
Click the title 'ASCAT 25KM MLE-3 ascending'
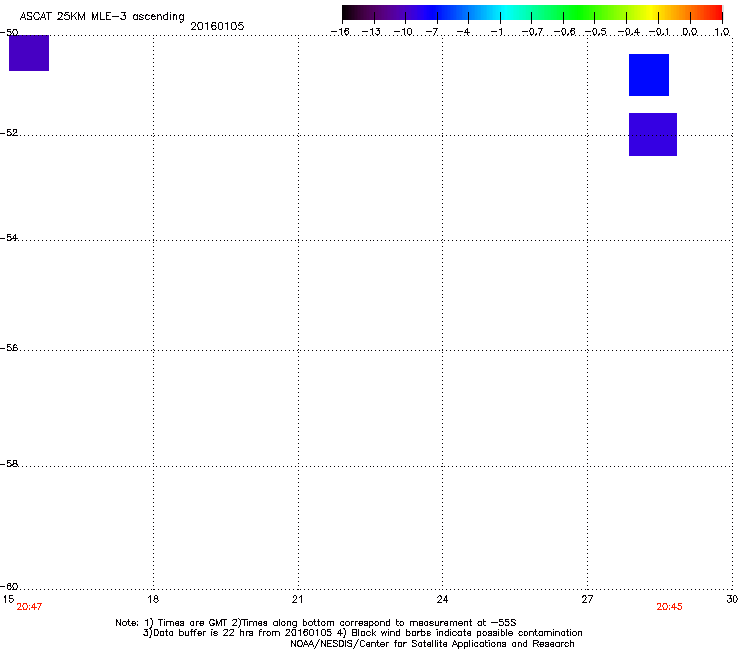[102, 17]
